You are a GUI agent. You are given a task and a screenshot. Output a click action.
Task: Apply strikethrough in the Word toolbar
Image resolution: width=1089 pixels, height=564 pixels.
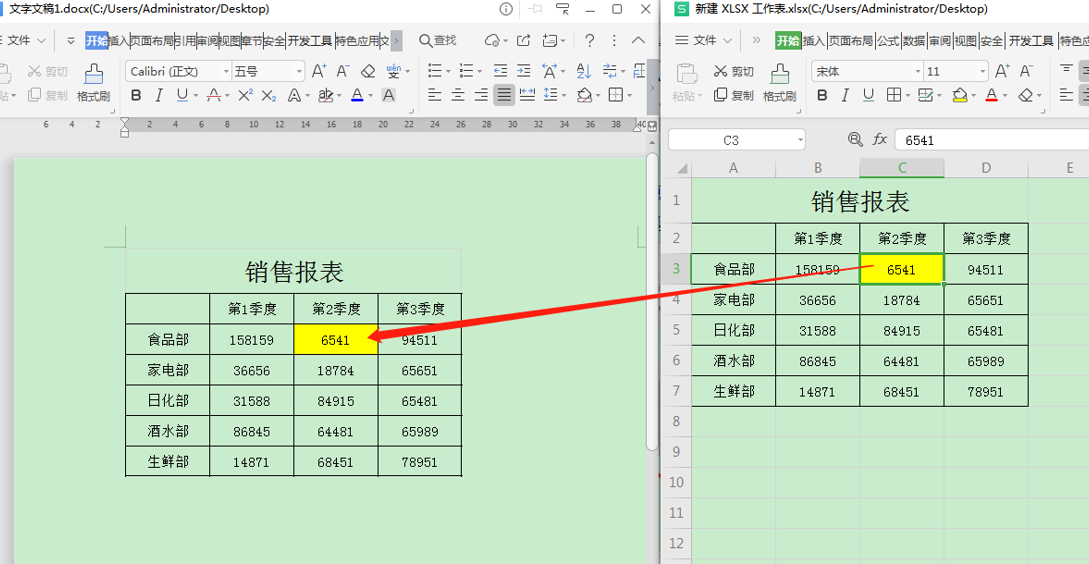[214, 95]
